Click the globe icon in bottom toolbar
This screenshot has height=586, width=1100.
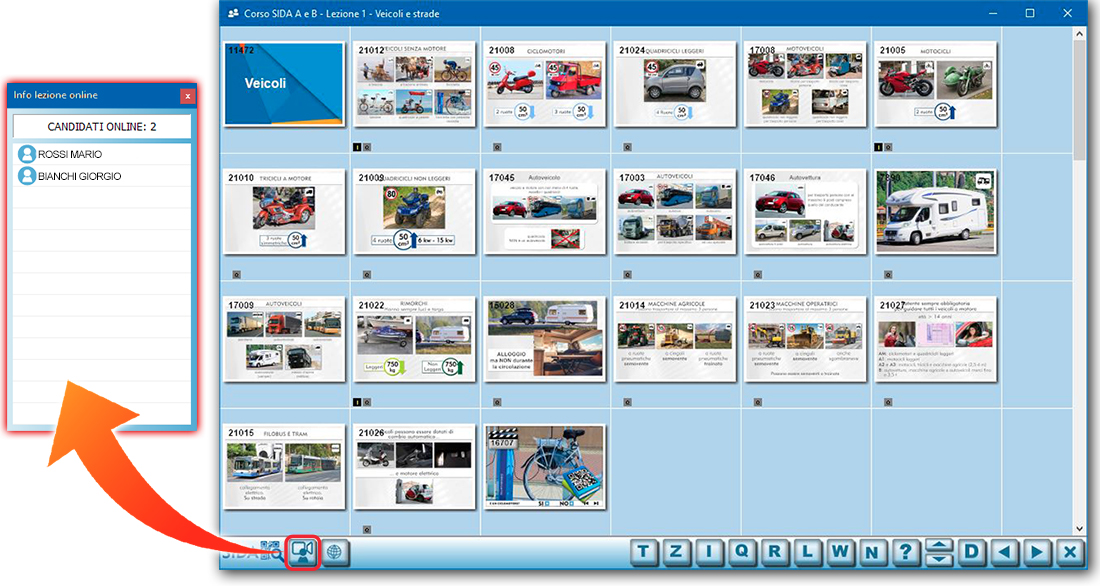point(336,552)
